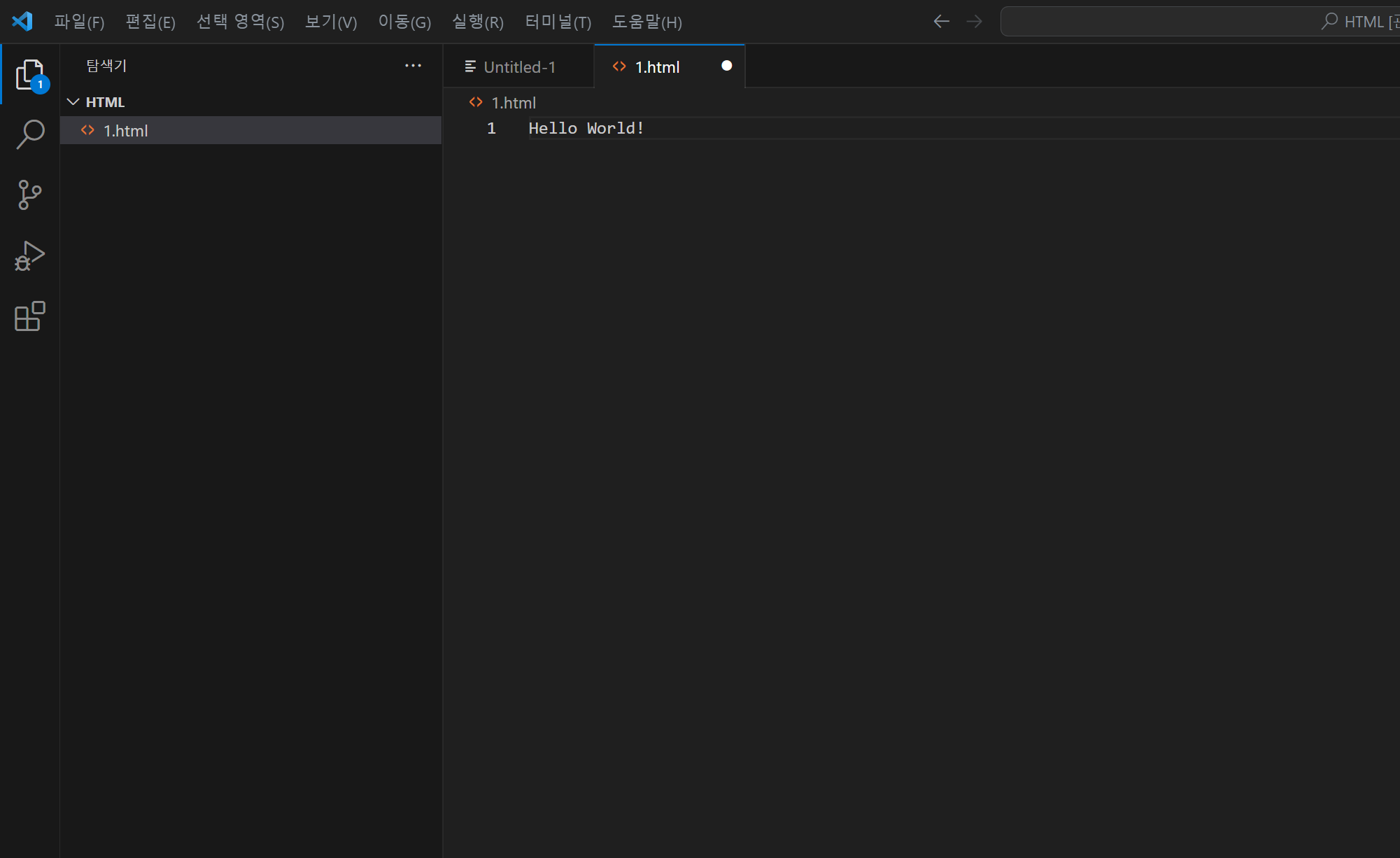Open the 터미널(T) menu
The width and height of the screenshot is (1400, 858).
(558, 22)
